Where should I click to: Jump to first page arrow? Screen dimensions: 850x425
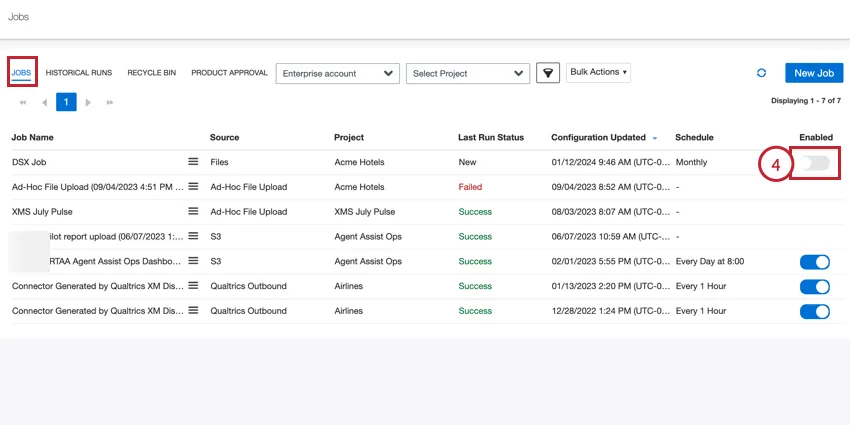tap(22, 102)
